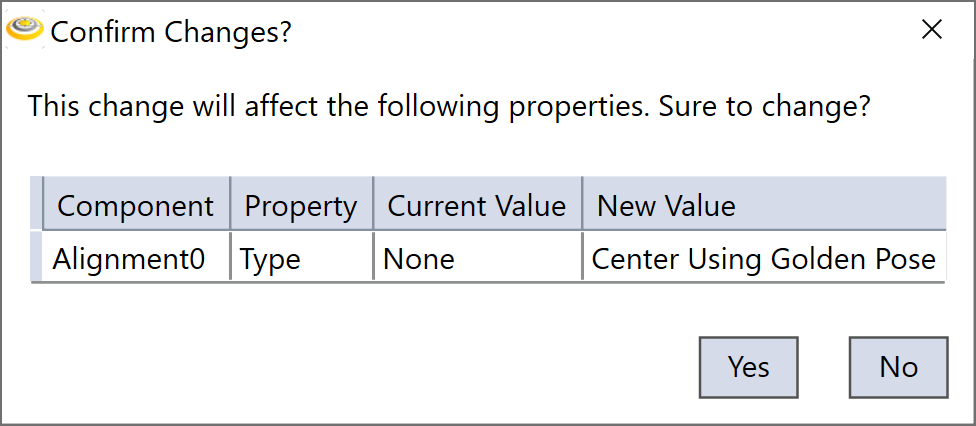This screenshot has width=976, height=426.
Task: Click the divider between Property and Current Value headers
Action: pos(373,206)
